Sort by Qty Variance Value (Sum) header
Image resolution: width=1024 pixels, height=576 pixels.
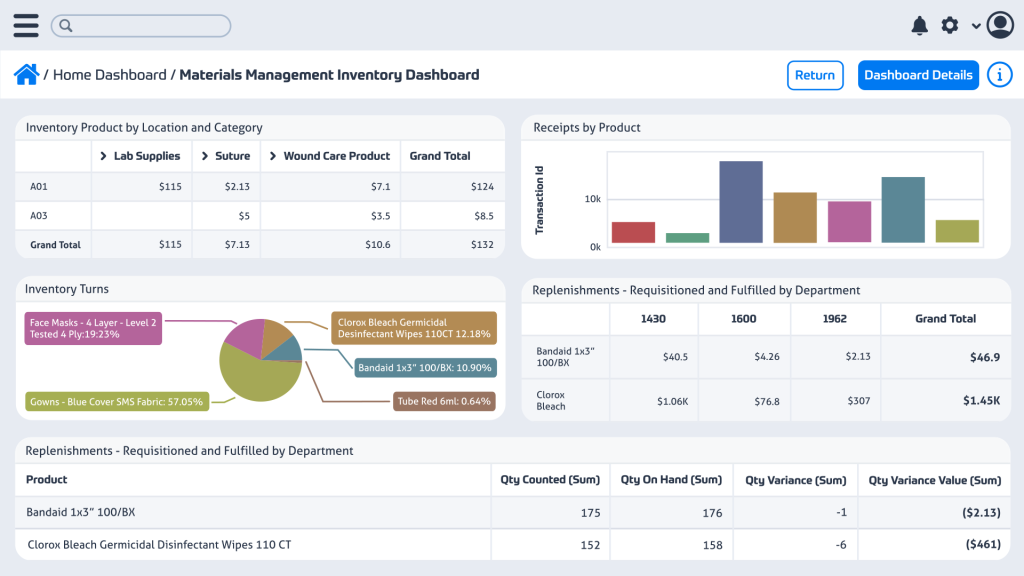(x=935, y=480)
